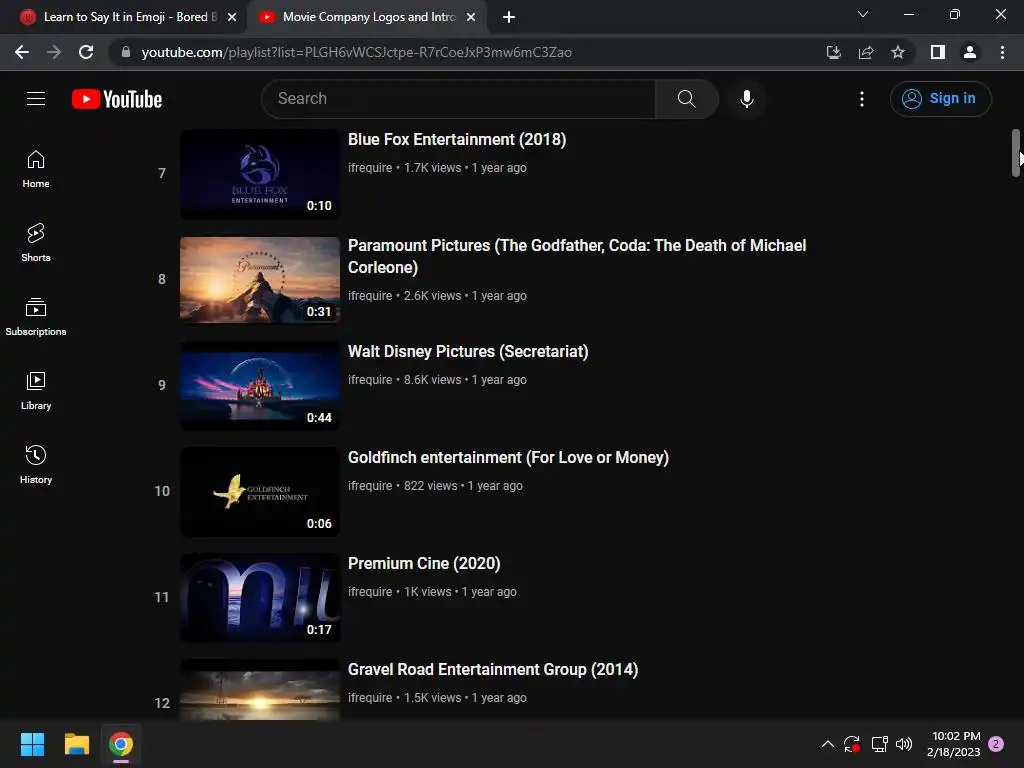
Task: Click the site lock icon
Action: 125,52
